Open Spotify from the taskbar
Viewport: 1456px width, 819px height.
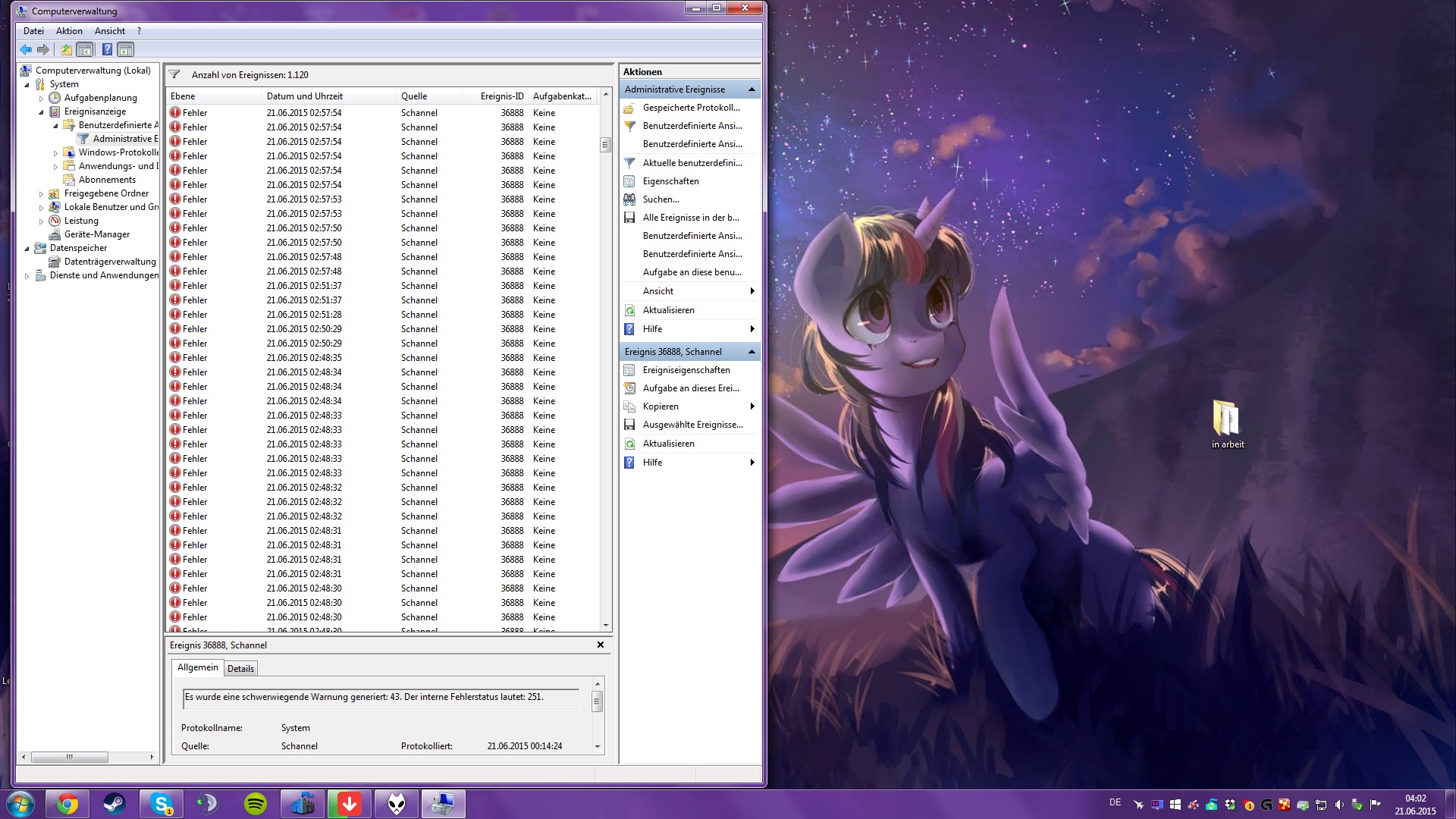click(256, 804)
